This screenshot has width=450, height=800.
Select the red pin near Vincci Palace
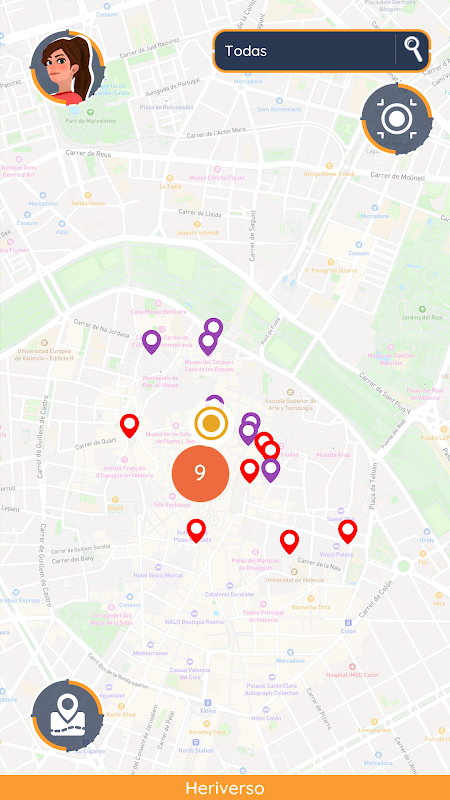tap(347, 532)
